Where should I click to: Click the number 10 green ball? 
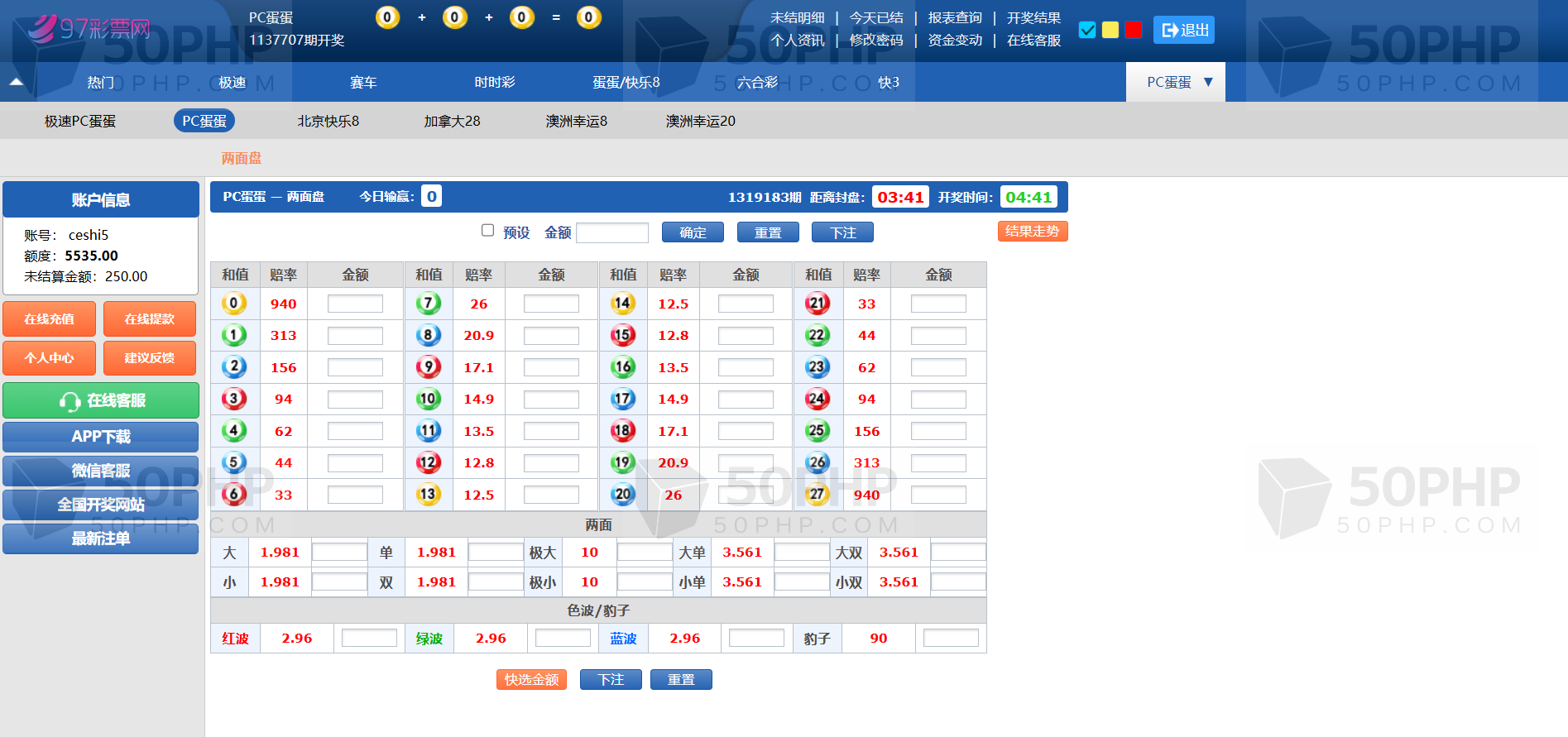(428, 399)
